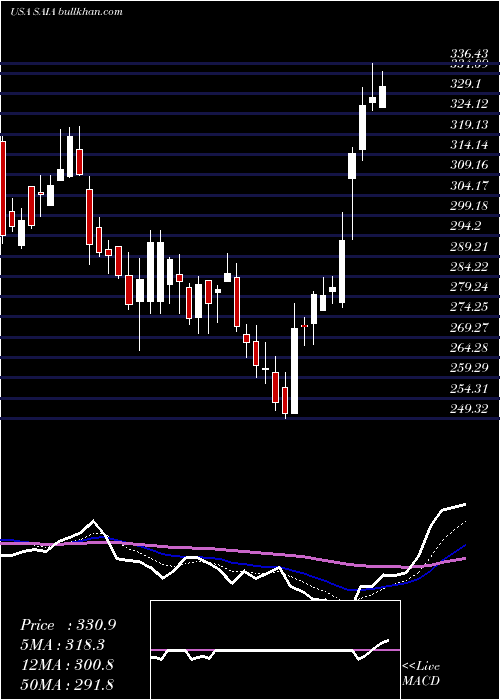This screenshot has height=700, width=500.
Task: Click the '50MA : 291.8' readout
Action: 67,684
